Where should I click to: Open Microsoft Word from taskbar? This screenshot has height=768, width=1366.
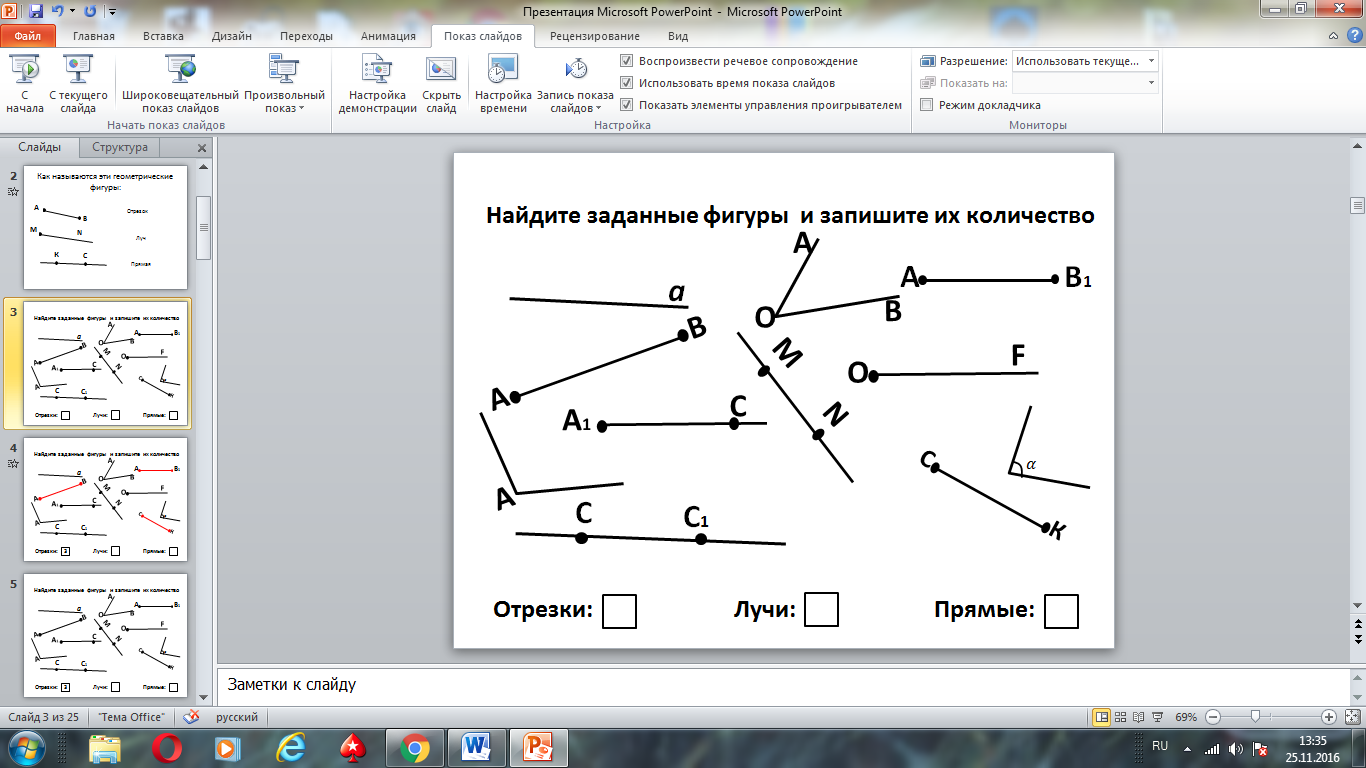pos(476,748)
